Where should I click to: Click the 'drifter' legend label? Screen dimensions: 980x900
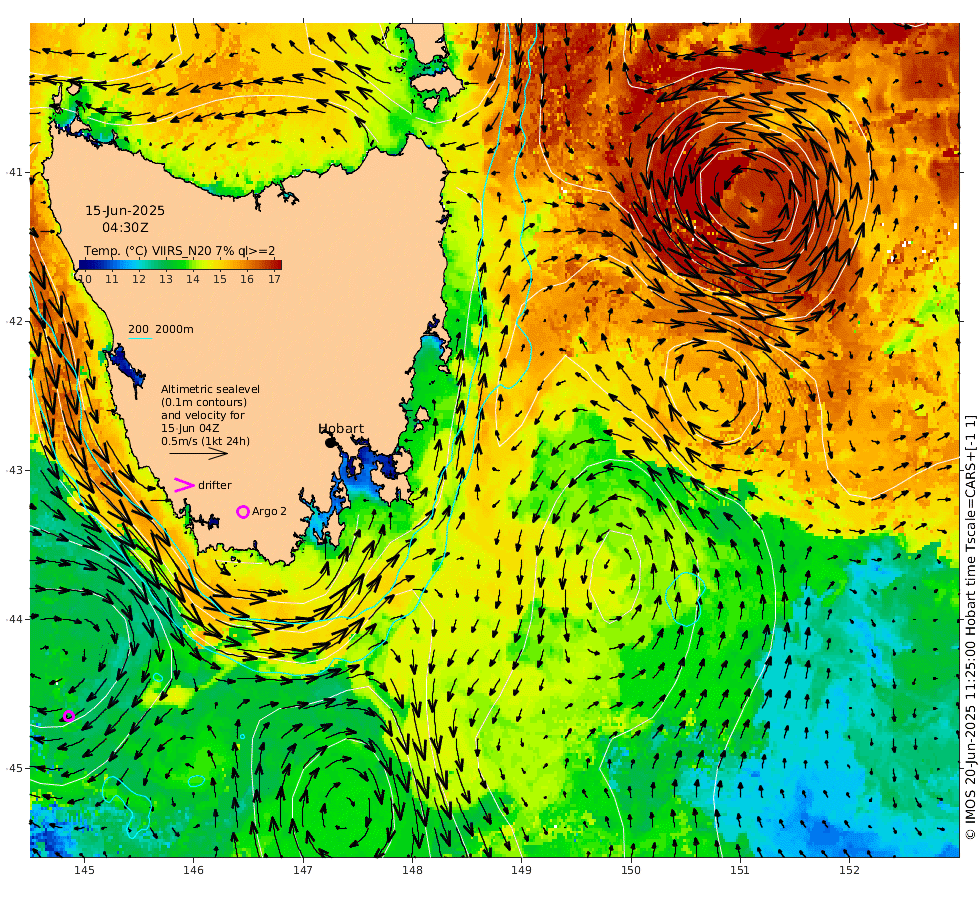tap(215, 485)
